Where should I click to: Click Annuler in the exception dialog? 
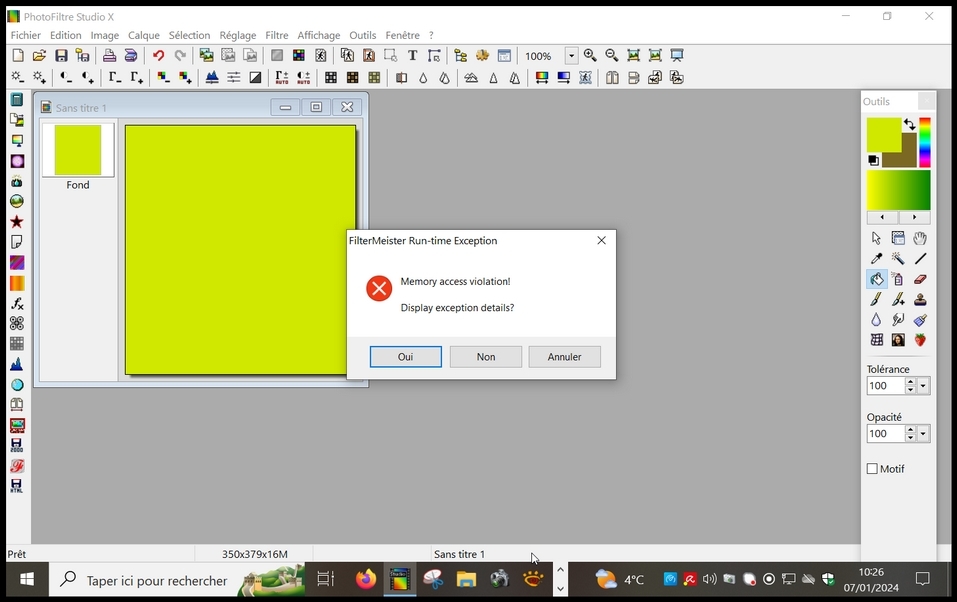click(565, 357)
